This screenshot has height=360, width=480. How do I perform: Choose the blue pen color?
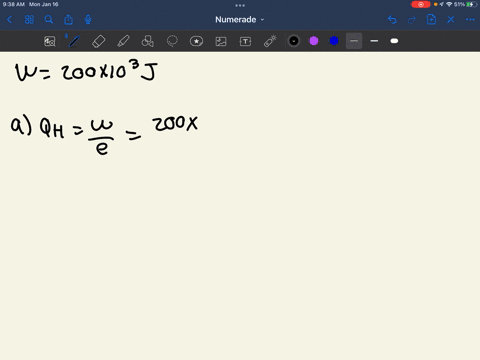point(334,41)
